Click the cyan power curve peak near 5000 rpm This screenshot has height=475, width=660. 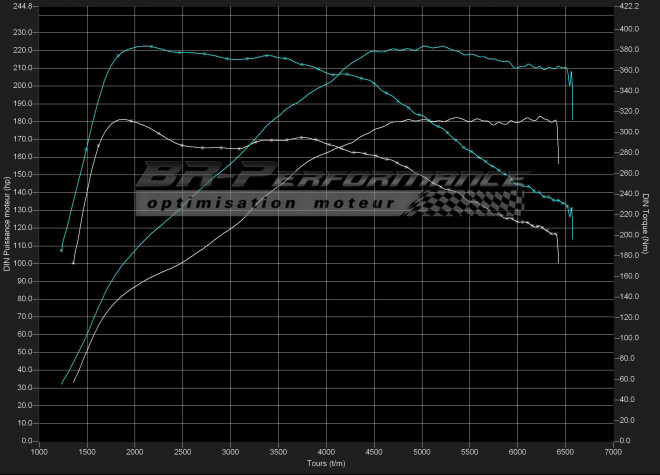click(x=423, y=46)
